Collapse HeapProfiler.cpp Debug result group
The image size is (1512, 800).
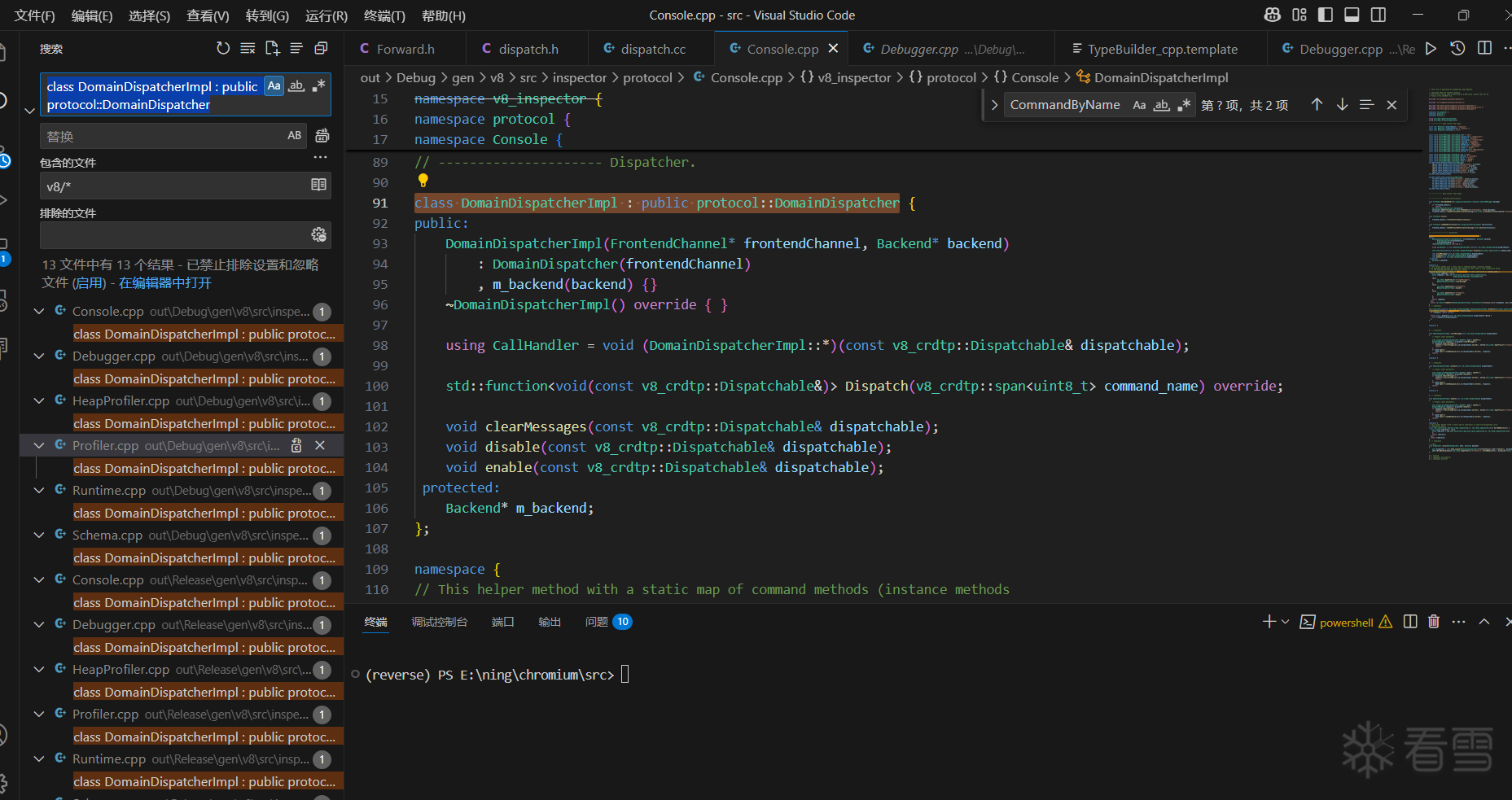(x=39, y=400)
